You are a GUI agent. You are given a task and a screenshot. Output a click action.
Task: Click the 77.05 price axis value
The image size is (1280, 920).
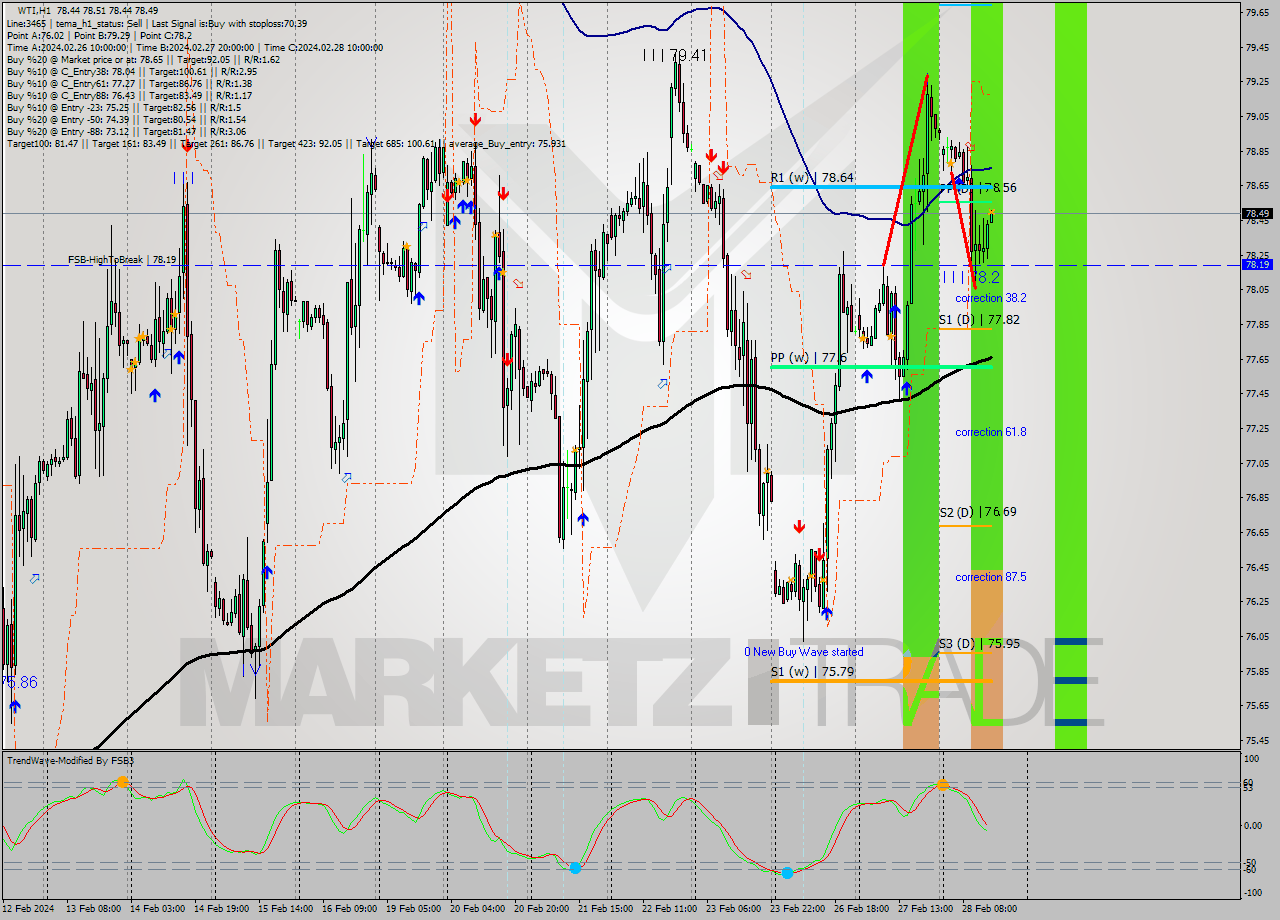point(1257,463)
